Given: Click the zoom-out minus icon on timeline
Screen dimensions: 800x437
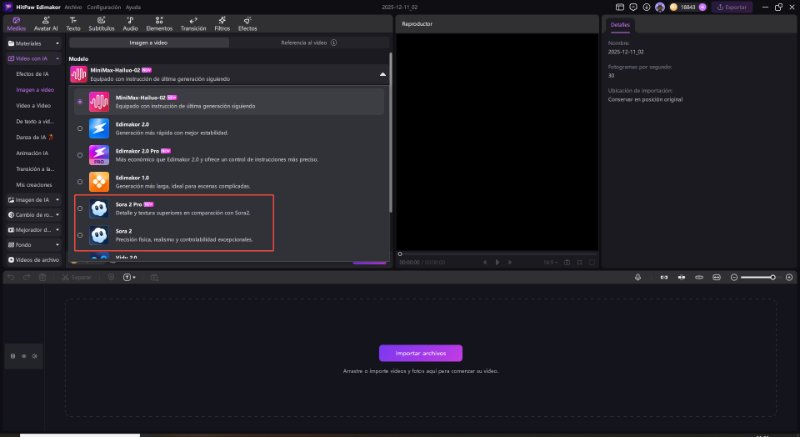Looking at the screenshot, I should (x=734, y=277).
